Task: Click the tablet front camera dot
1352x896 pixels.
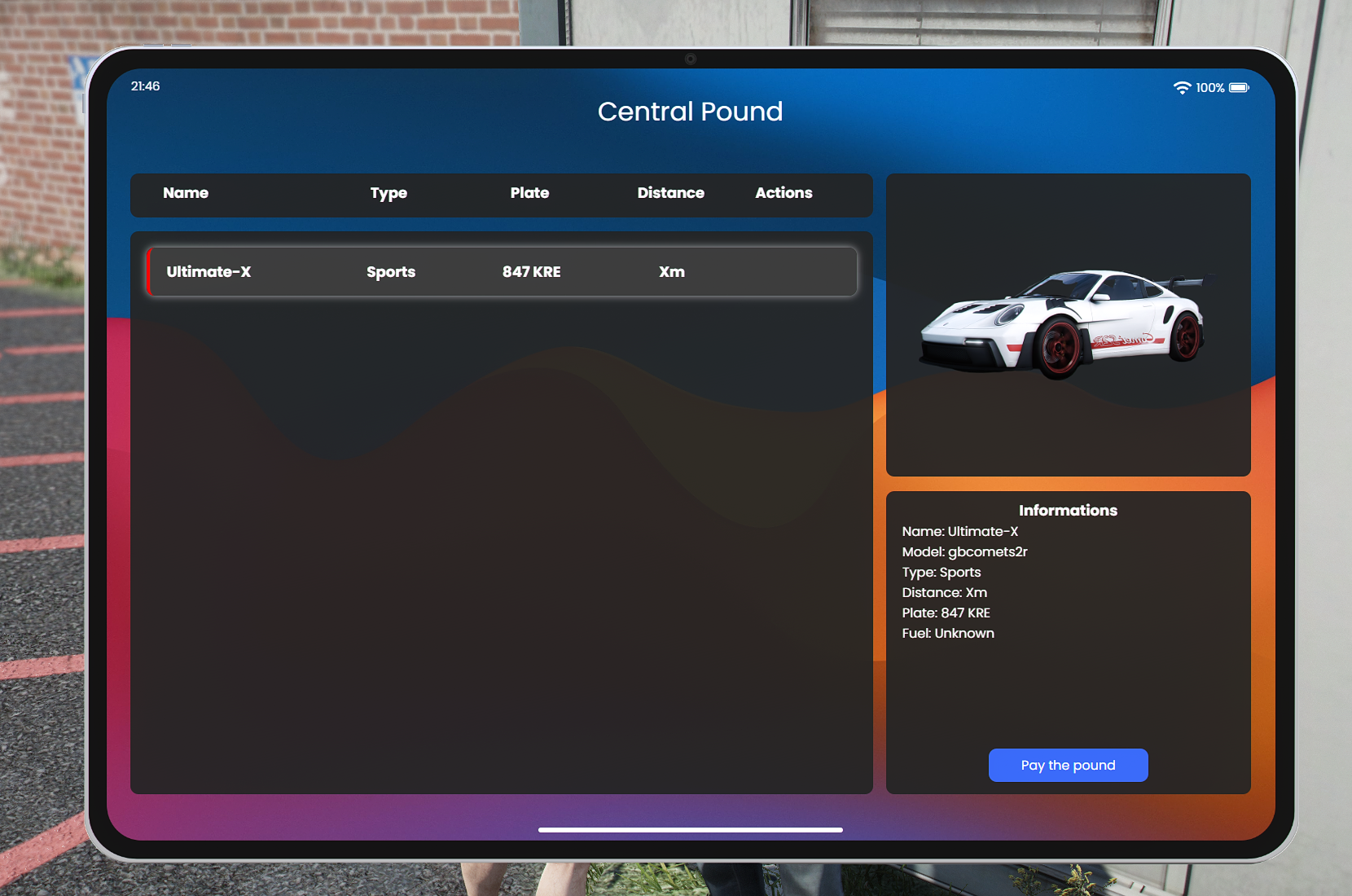Action: click(x=690, y=59)
